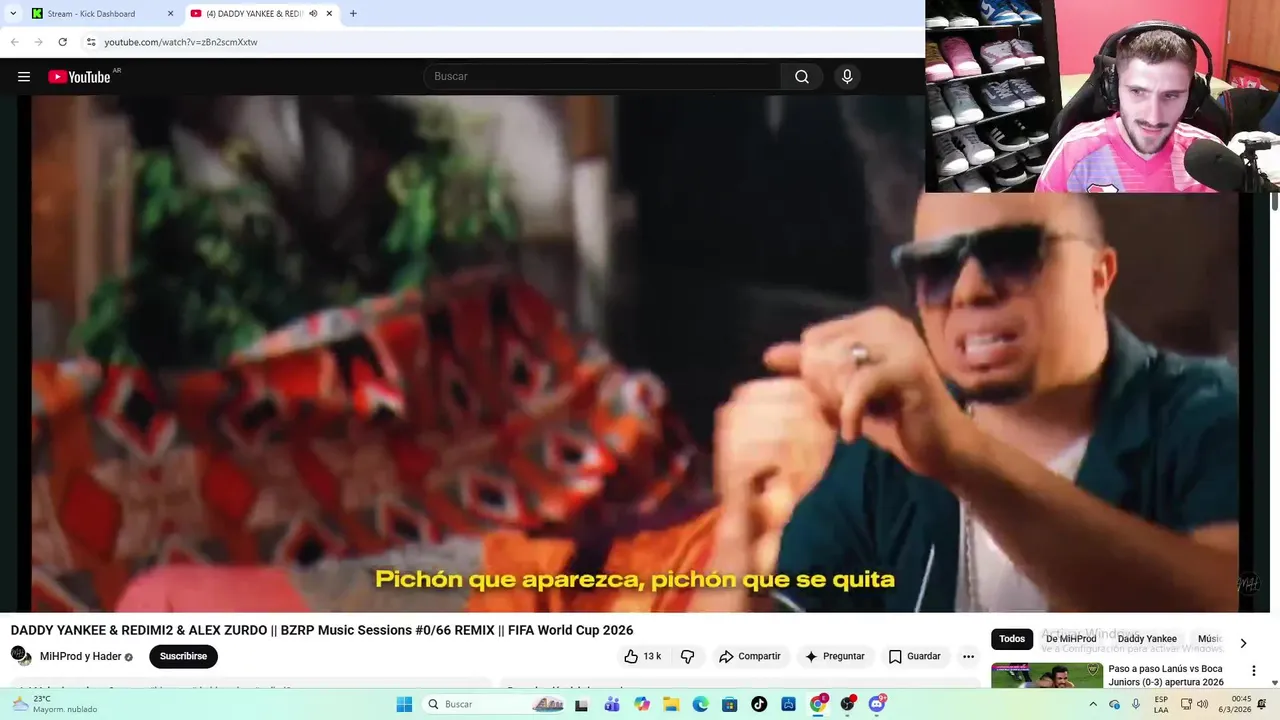
Task: Open MiHProd y Hader channel avatar
Action: [21, 656]
